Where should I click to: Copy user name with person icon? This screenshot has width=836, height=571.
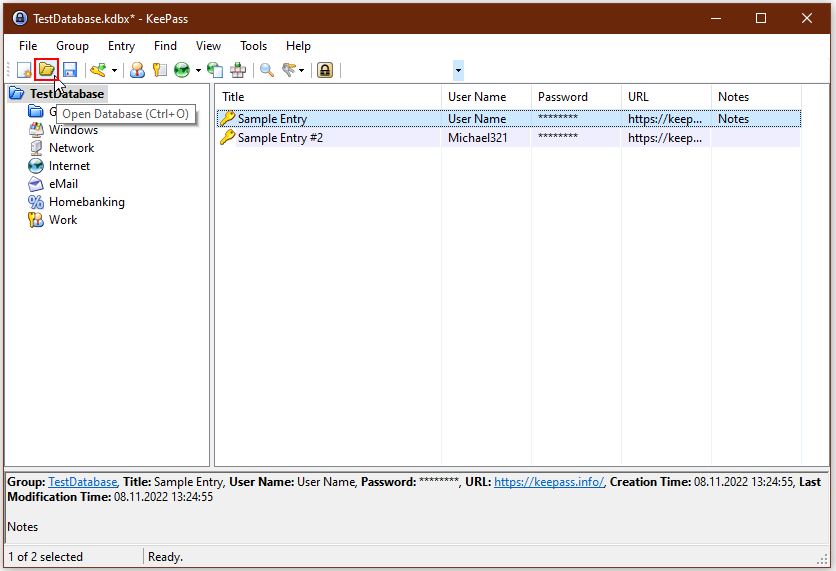[x=138, y=70]
